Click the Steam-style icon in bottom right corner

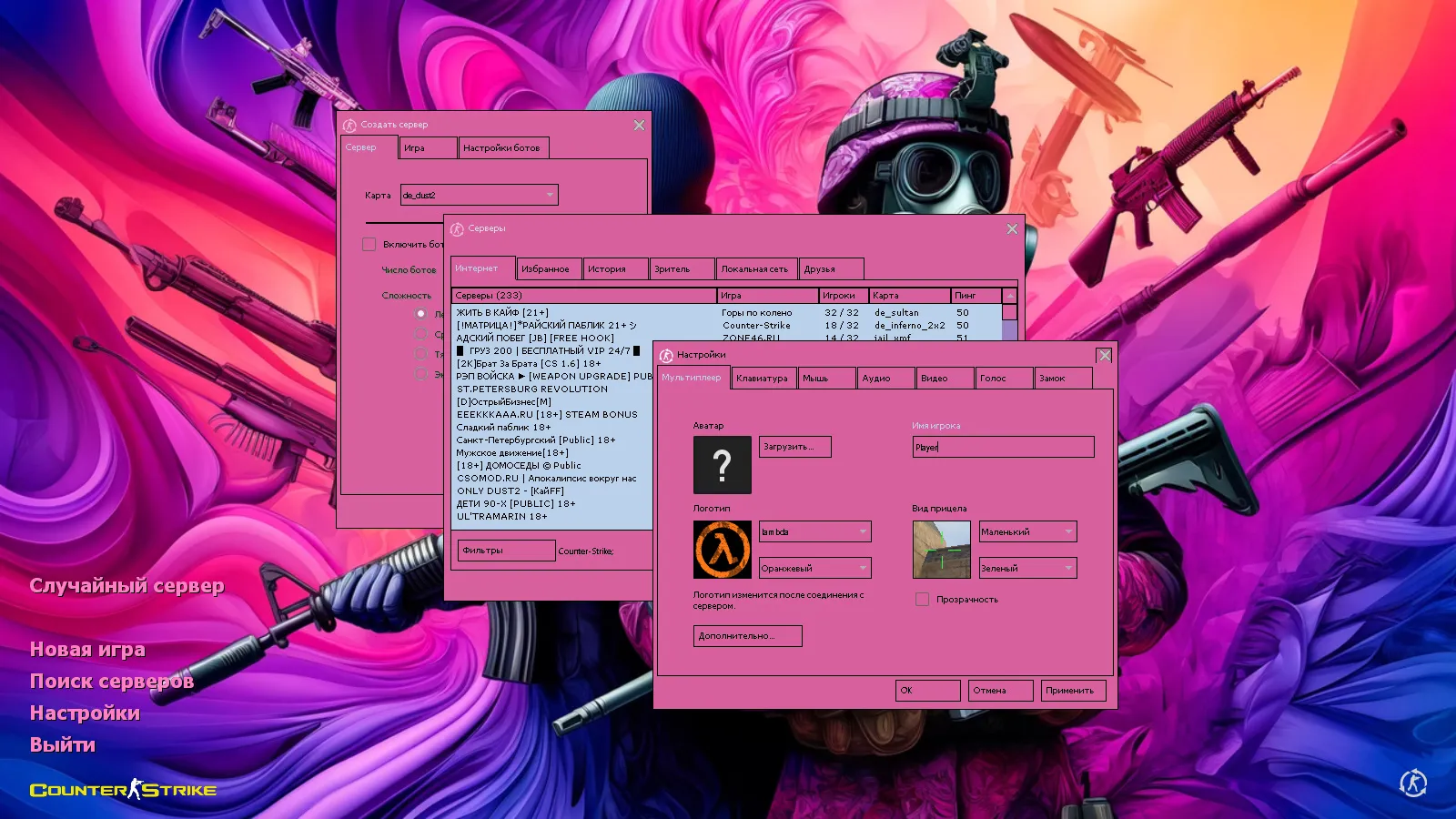click(x=1413, y=783)
